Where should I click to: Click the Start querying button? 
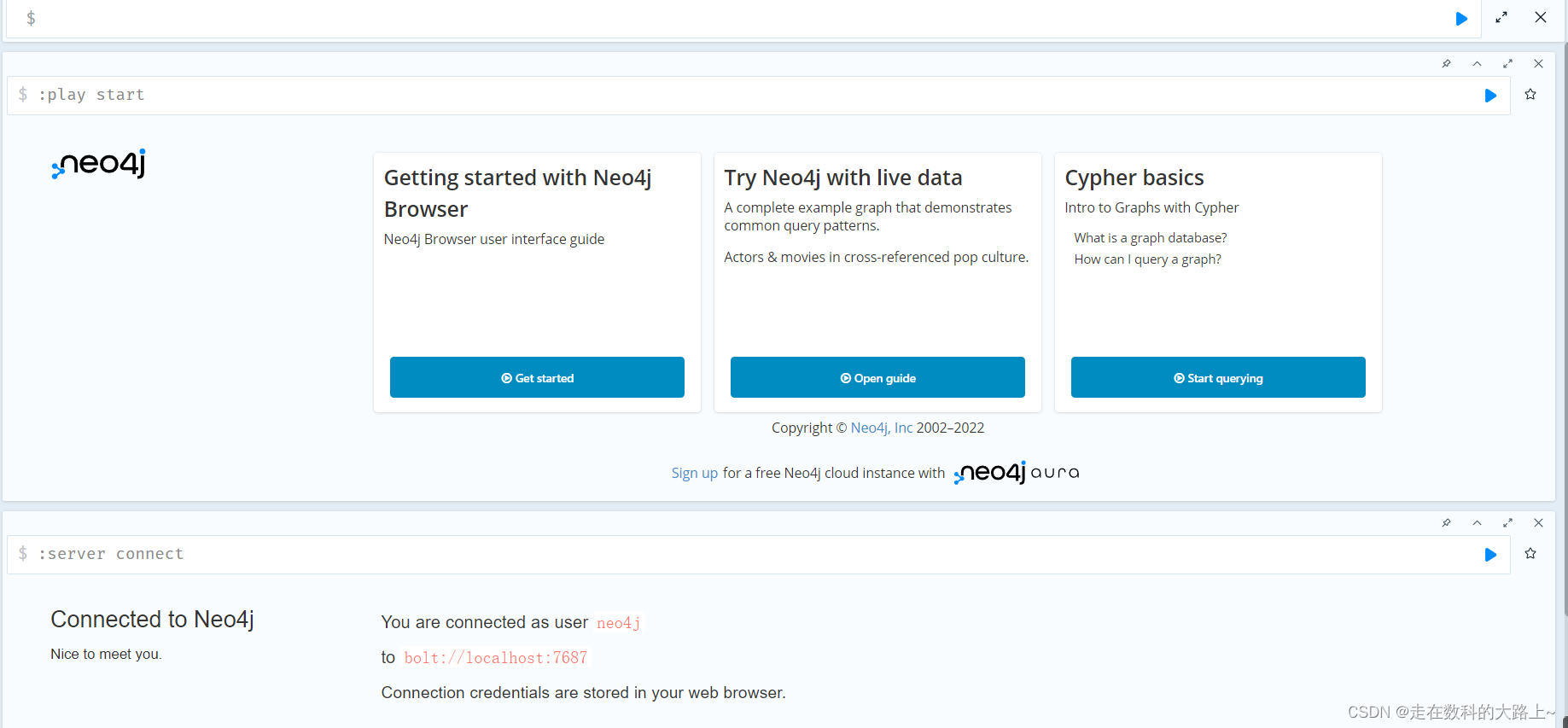coord(1218,377)
